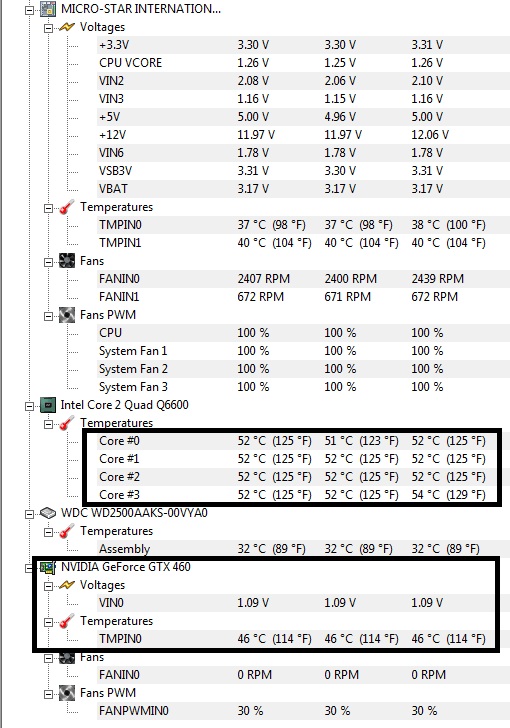Image resolution: width=510 pixels, height=728 pixels.
Task: Click the WDC hard drive icon
Action: (48, 513)
